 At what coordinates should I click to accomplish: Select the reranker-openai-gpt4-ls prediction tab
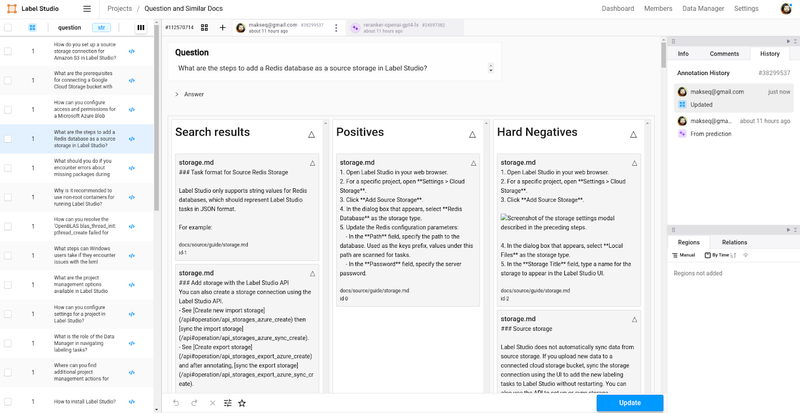click(406, 28)
